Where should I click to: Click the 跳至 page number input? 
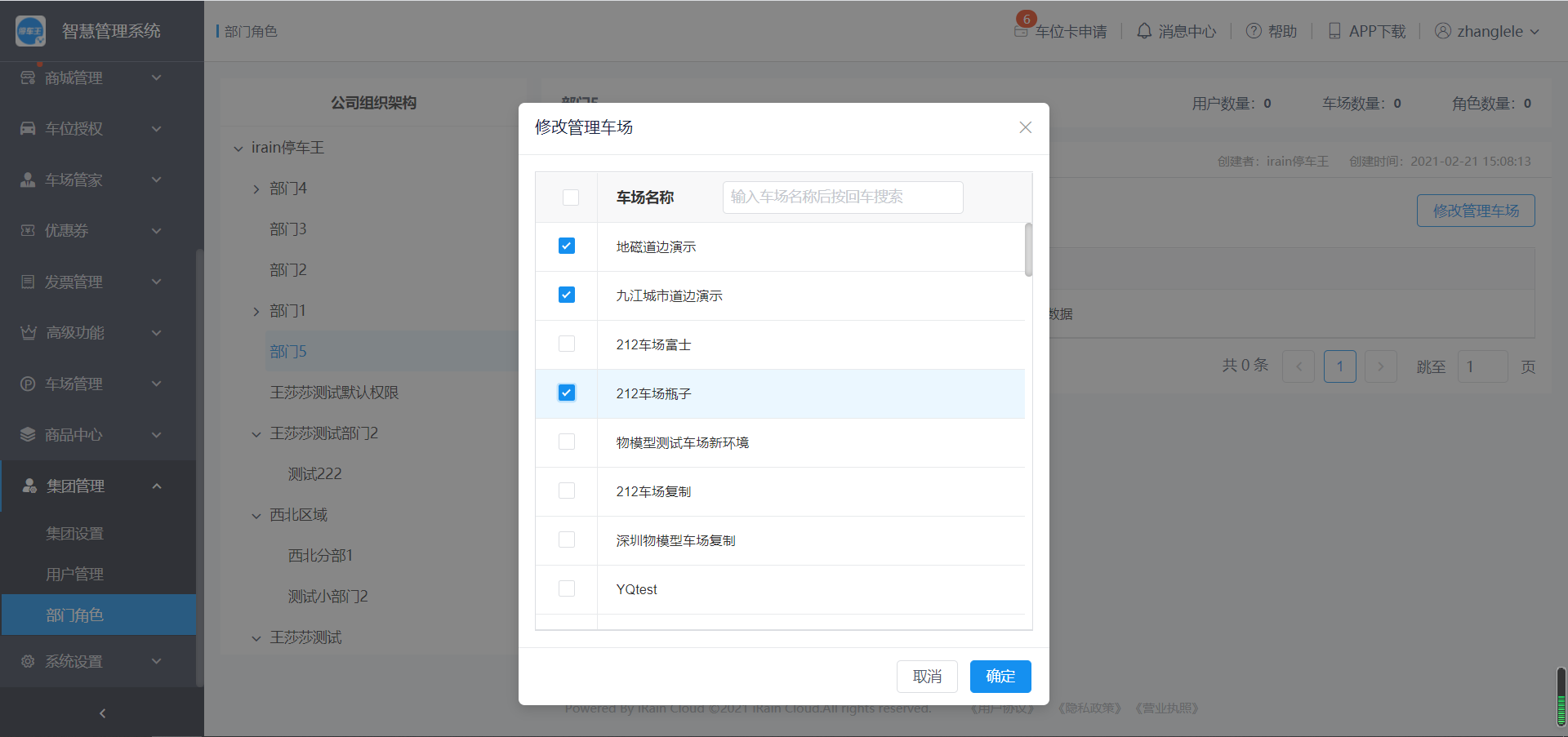[x=1482, y=366]
